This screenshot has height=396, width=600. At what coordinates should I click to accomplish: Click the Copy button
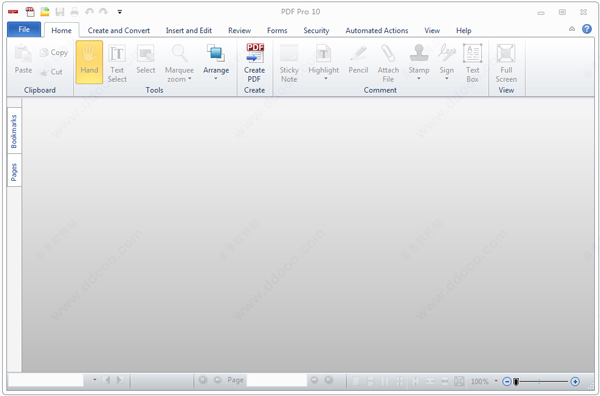(x=54, y=52)
